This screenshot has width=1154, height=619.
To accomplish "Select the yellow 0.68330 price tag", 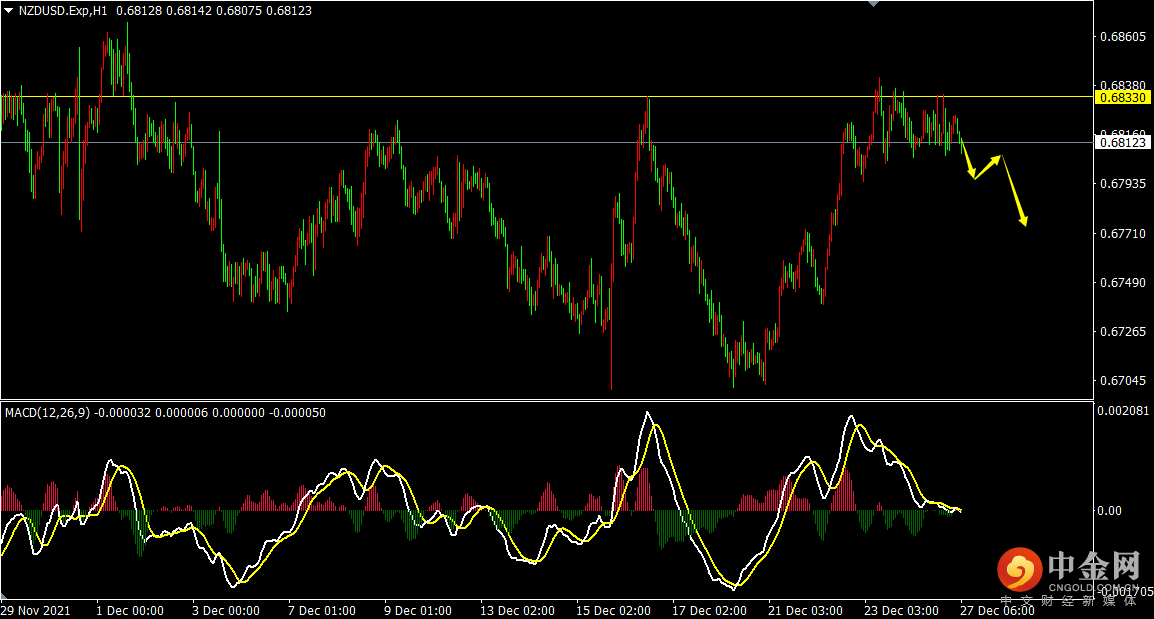I will (x=1122, y=98).
